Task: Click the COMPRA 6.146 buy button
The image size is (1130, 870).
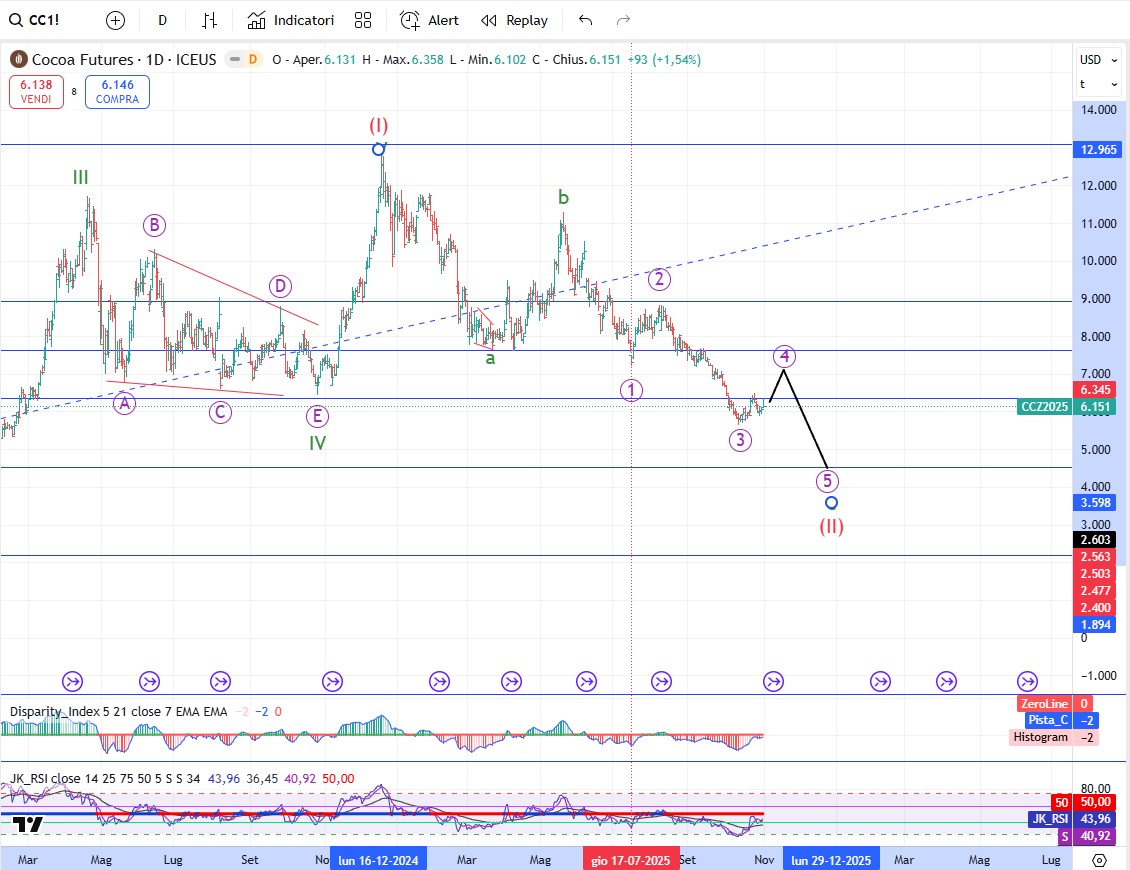Action: click(117, 93)
